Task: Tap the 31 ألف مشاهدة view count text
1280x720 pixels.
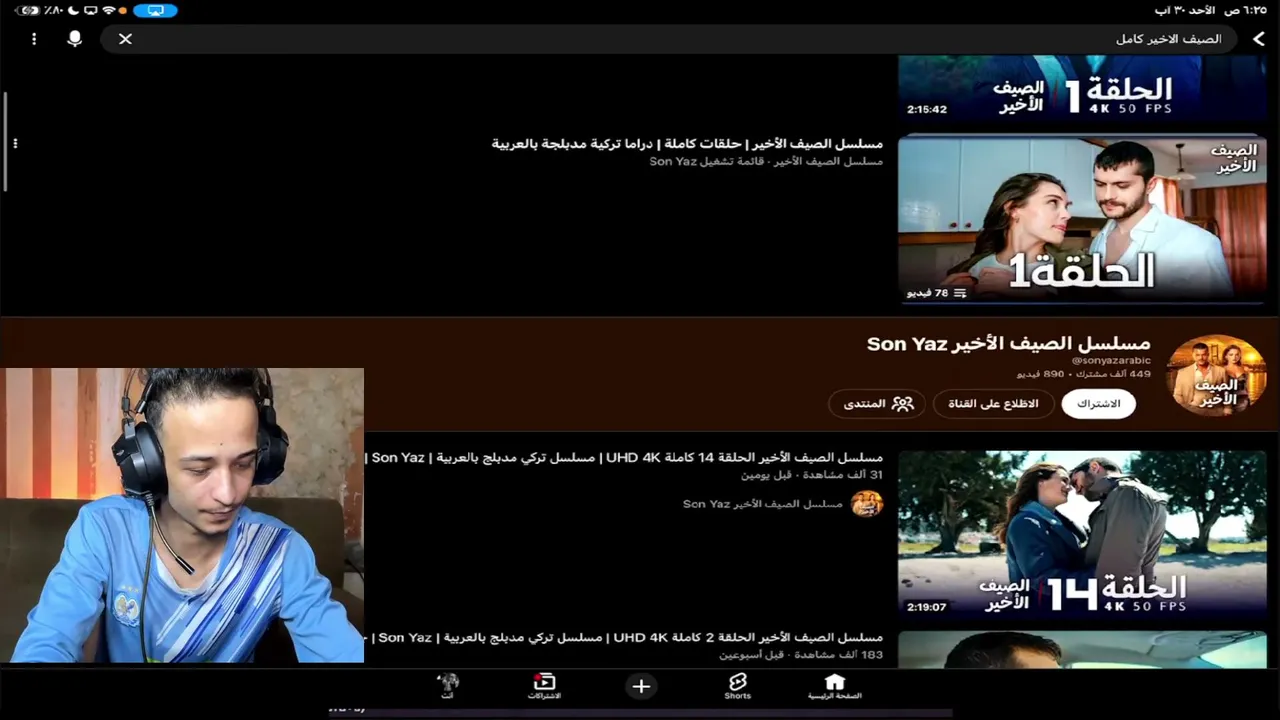Action: tap(840, 475)
